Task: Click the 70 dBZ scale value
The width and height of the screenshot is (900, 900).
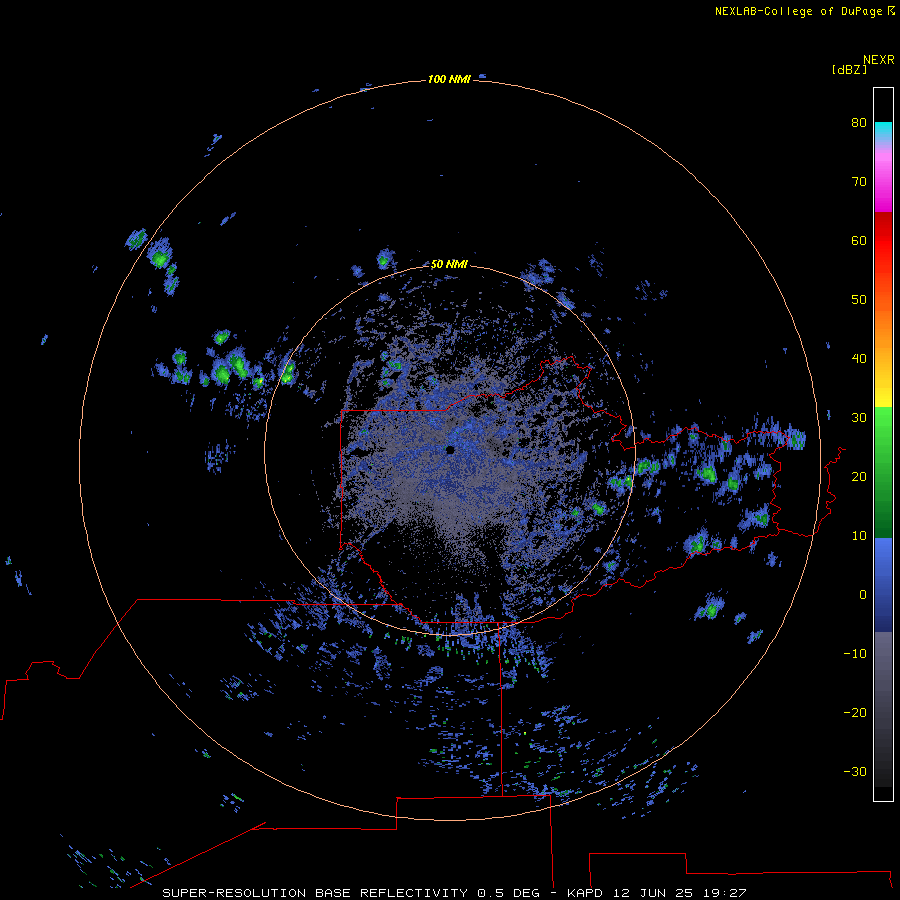Action: (x=859, y=181)
